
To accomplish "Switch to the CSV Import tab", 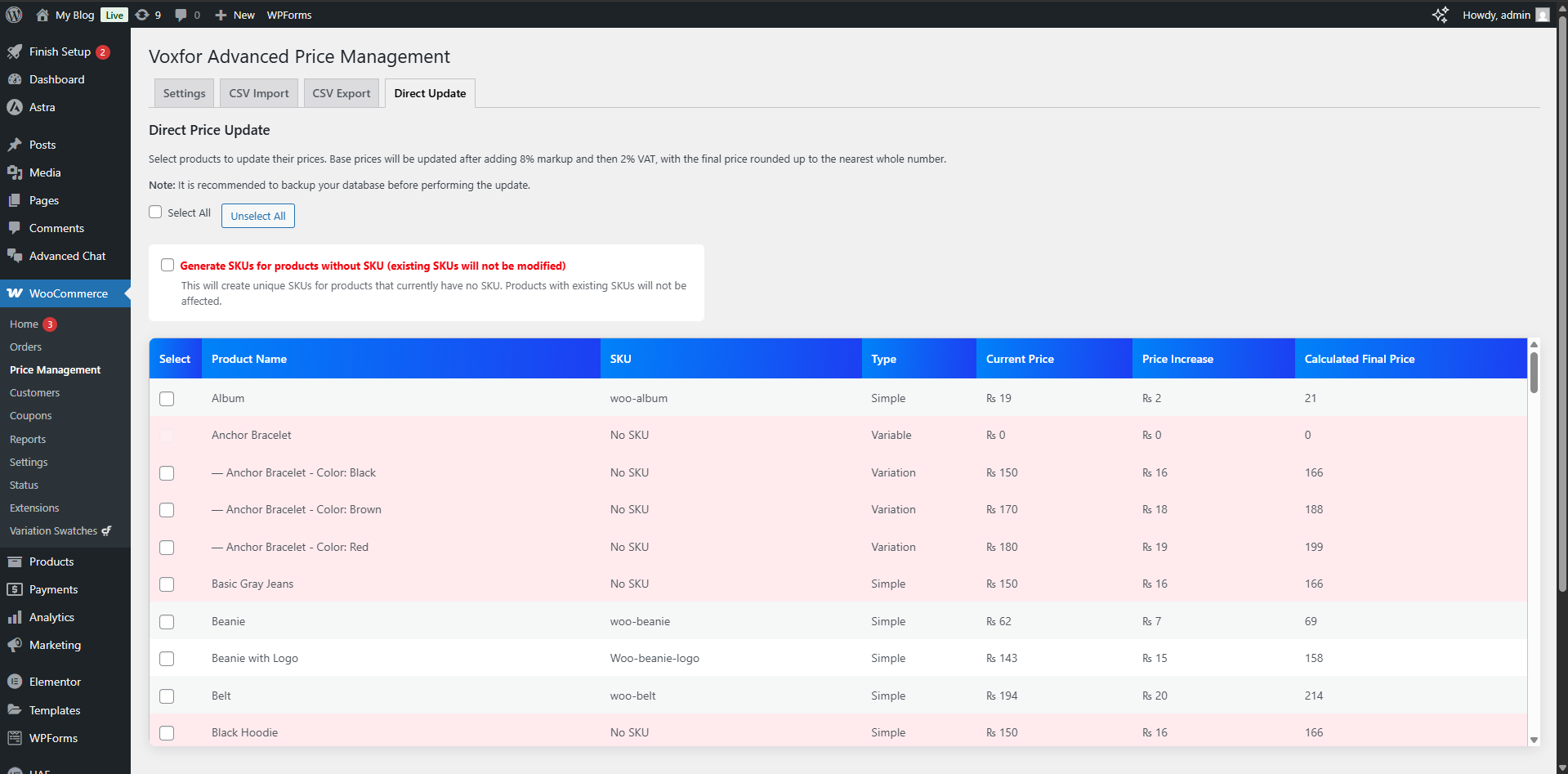I will (x=258, y=93).
